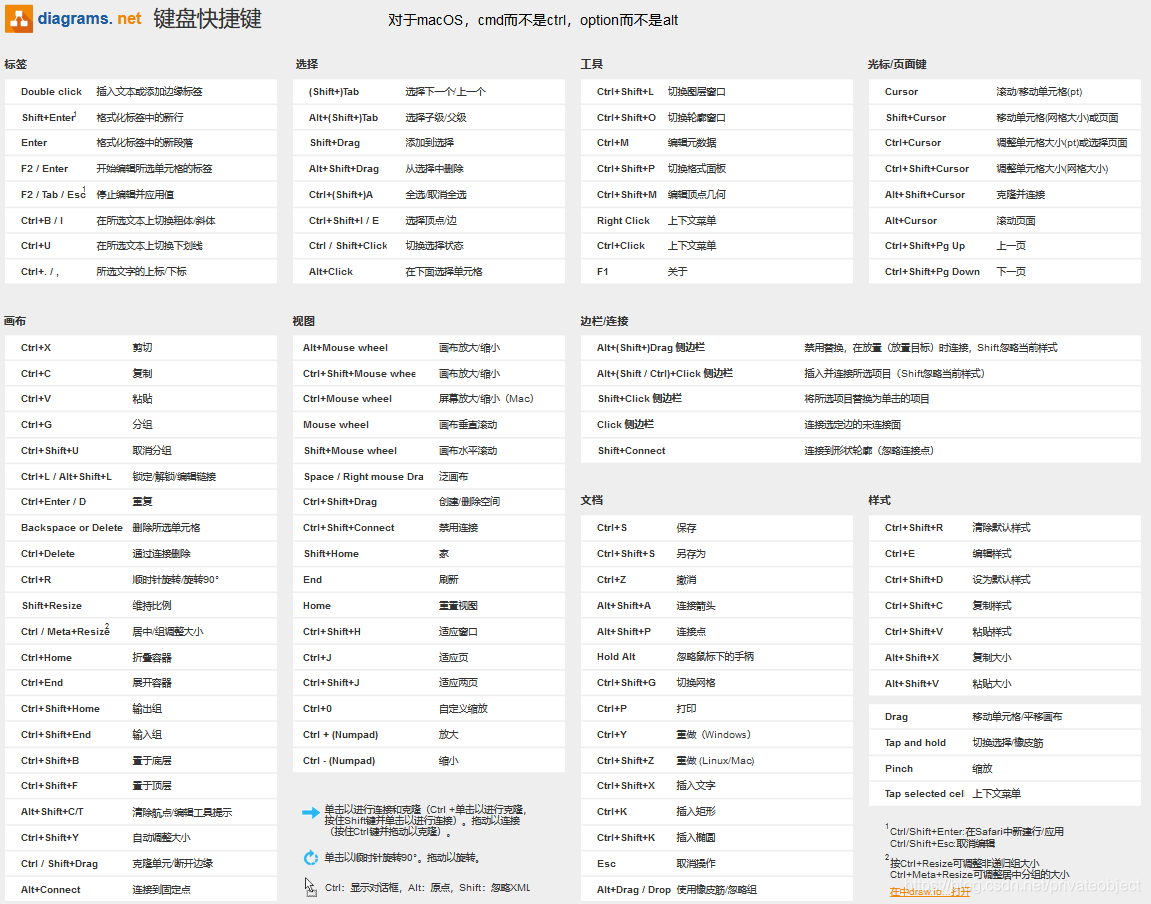Click the Alt+Shift+X 复制大小 row

(x=1004, y=657)
